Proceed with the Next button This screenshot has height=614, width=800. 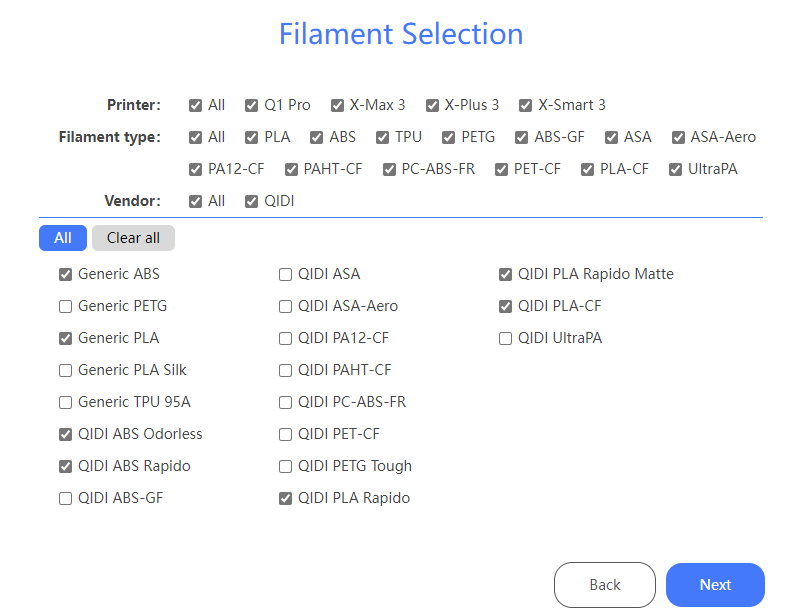coord(715,585)
